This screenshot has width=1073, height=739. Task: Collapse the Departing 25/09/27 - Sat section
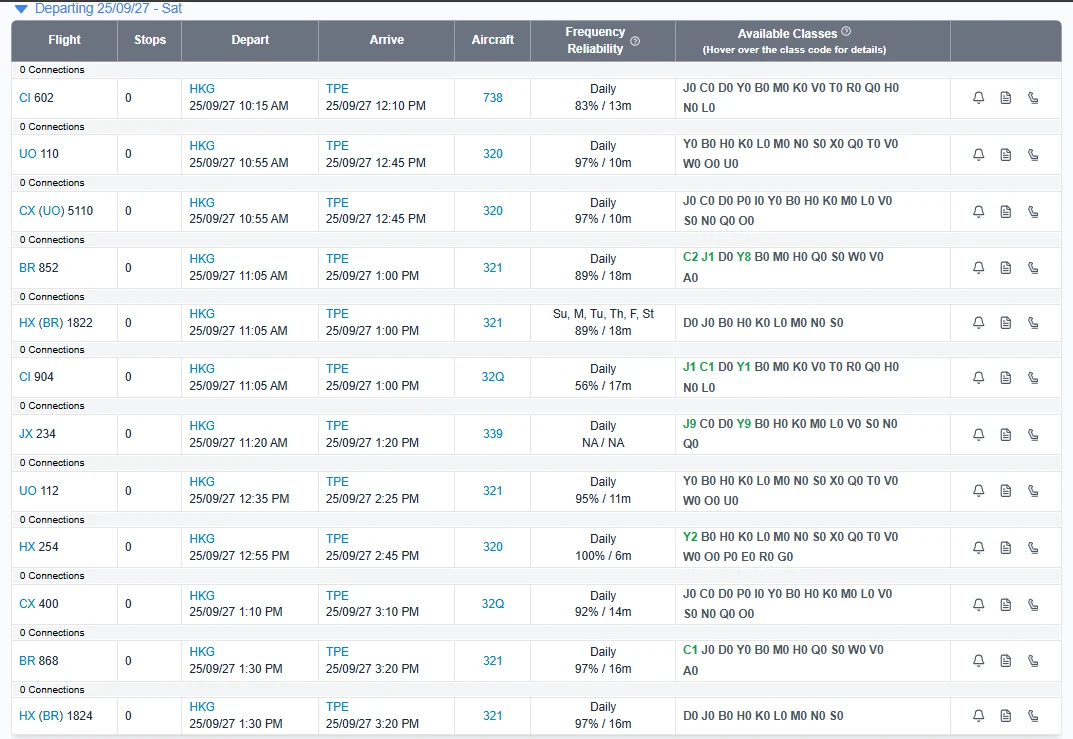click(21, 9)
